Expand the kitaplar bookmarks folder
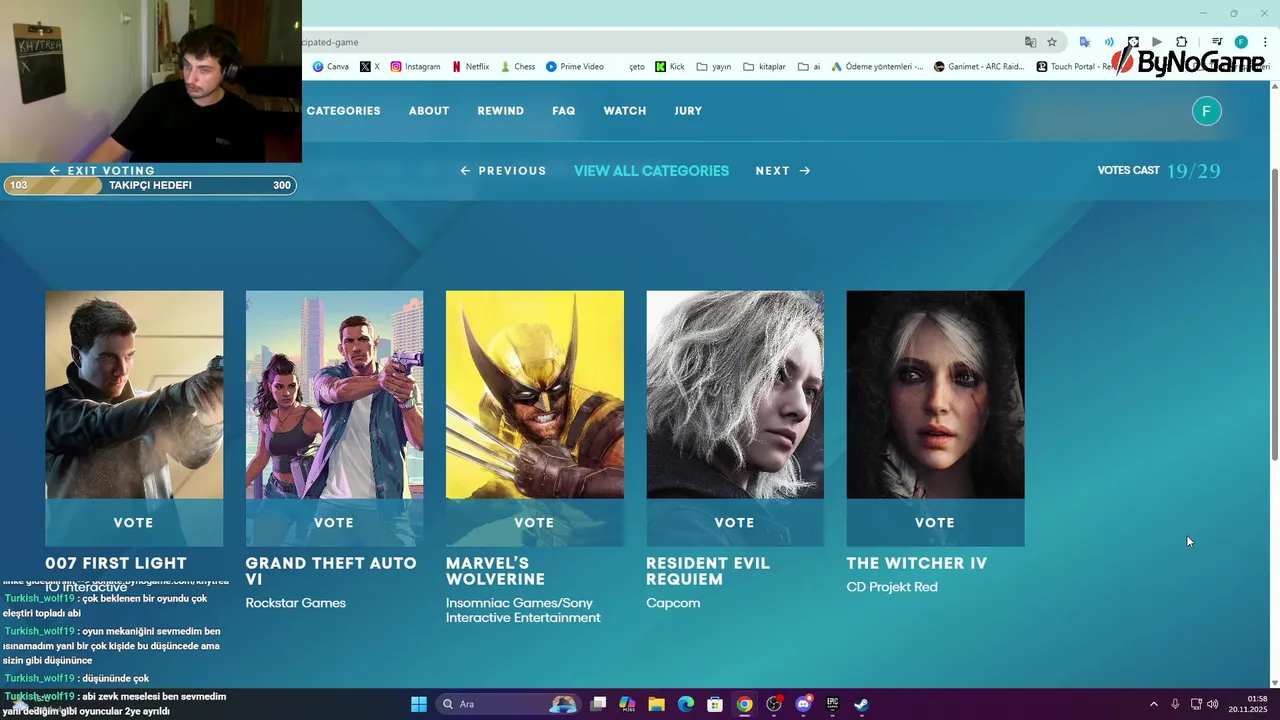The height and width of the screenshot is (720, 1280). 764,67
